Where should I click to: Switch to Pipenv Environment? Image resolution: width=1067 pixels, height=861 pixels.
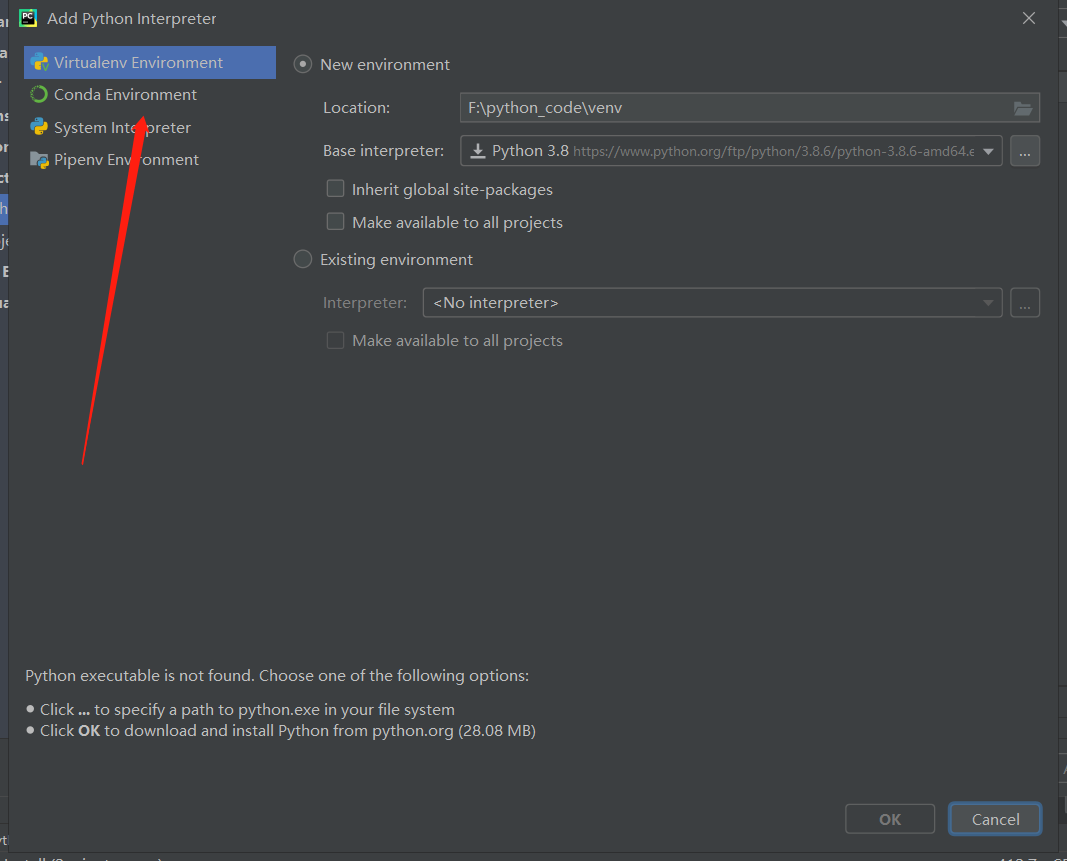pos(127,160)
